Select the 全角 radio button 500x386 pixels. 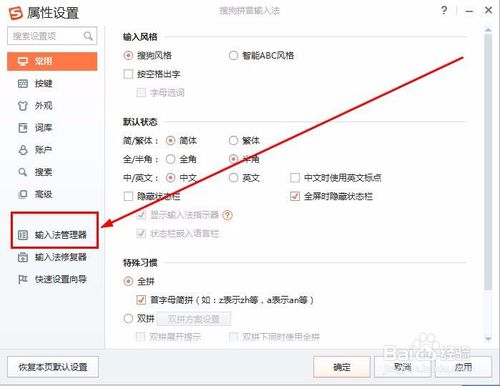[171, 159]
